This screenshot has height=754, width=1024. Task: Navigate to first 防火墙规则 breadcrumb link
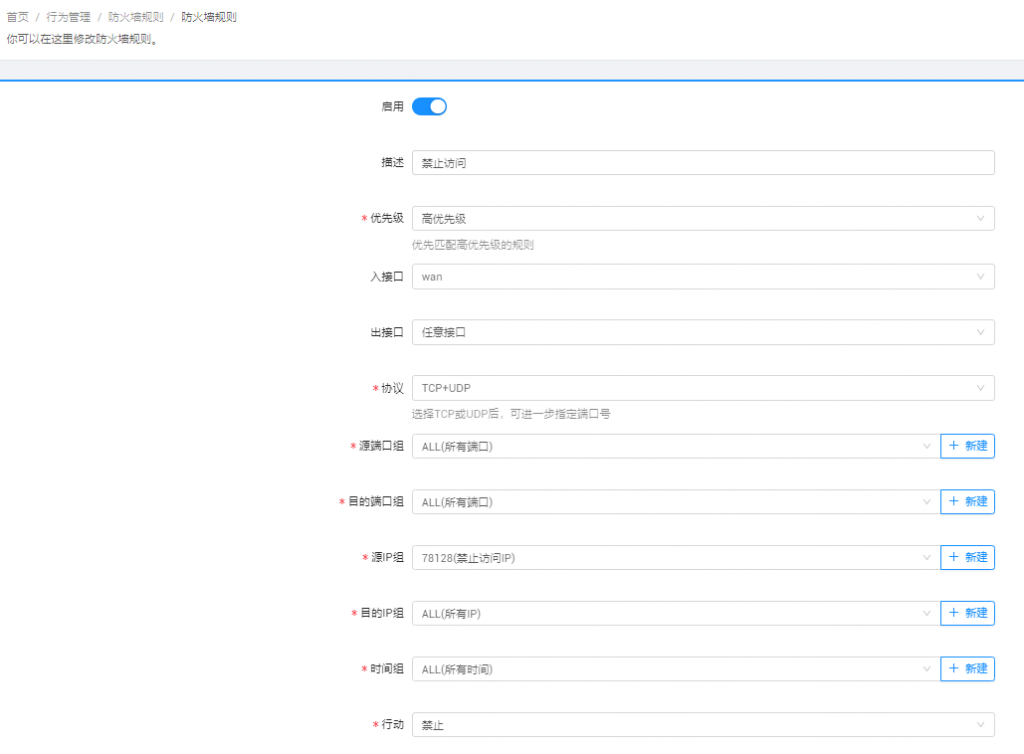point(136,17)
